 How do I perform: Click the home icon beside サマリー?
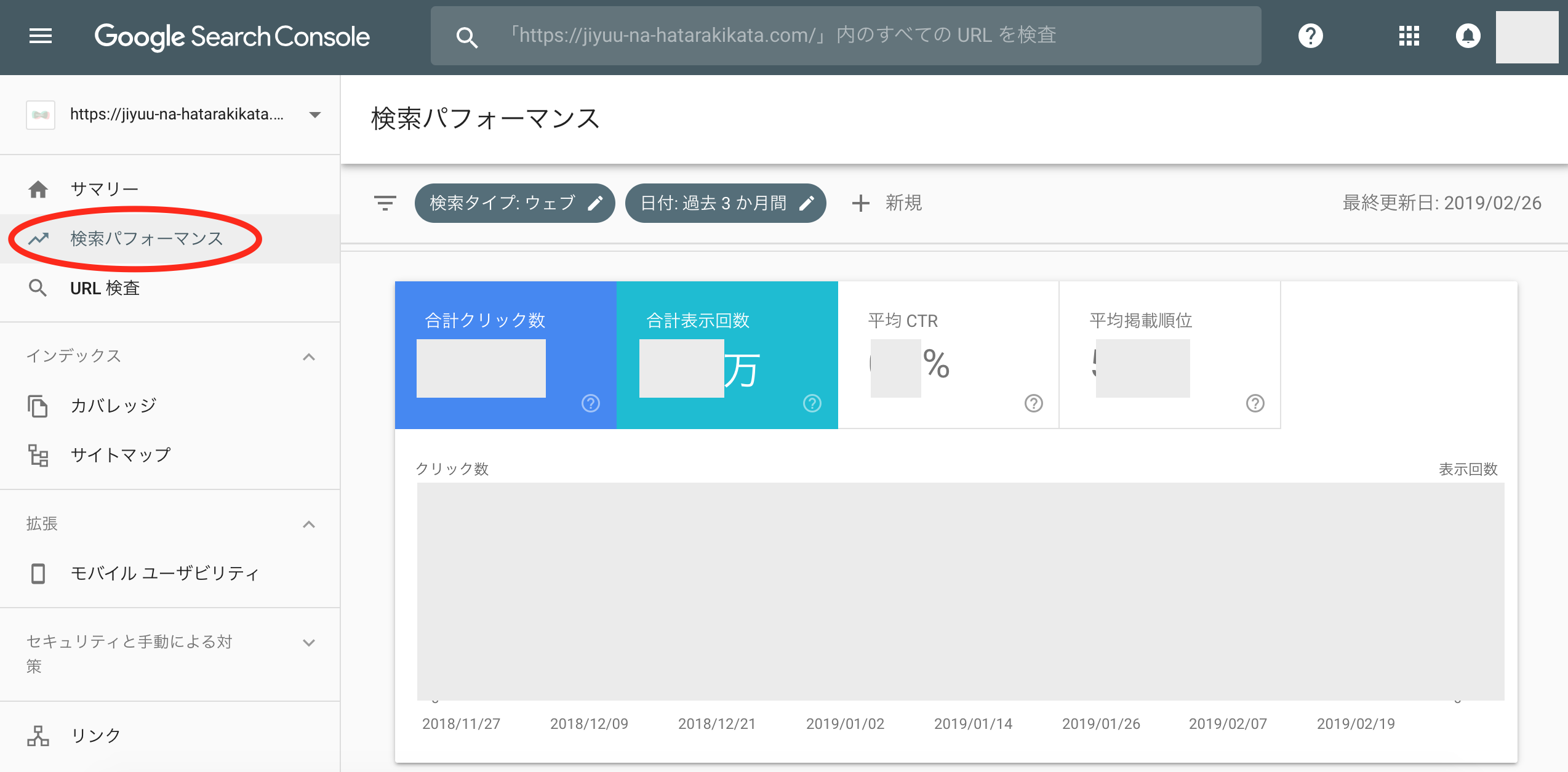pos(38,189)
